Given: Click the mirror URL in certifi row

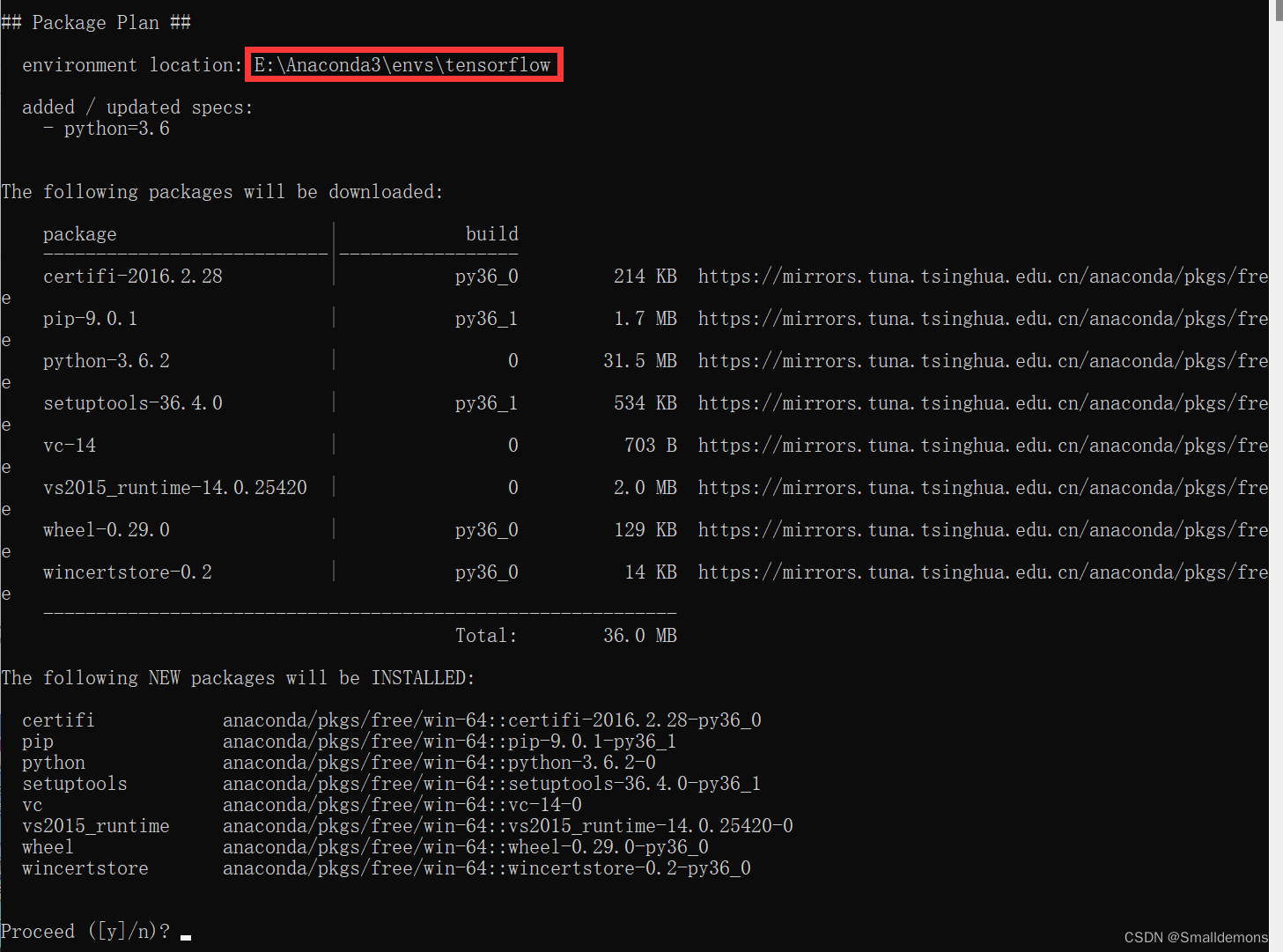Looking at the screenshot, I should (x=983, y=277).
